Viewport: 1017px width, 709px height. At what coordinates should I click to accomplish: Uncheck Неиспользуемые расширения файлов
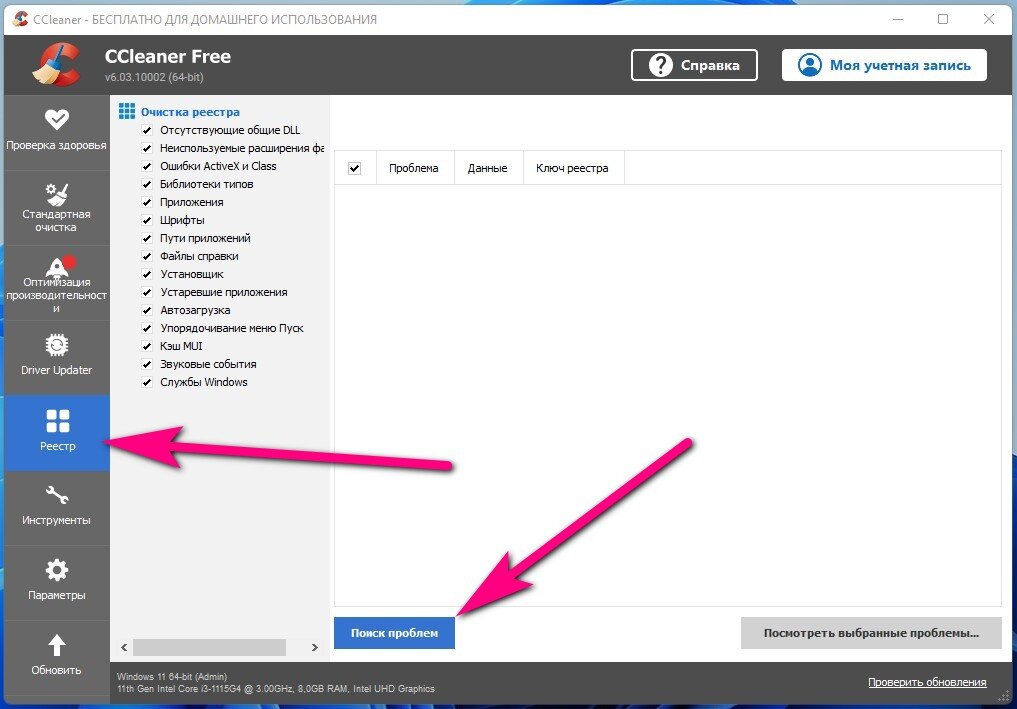pos(147,148)
